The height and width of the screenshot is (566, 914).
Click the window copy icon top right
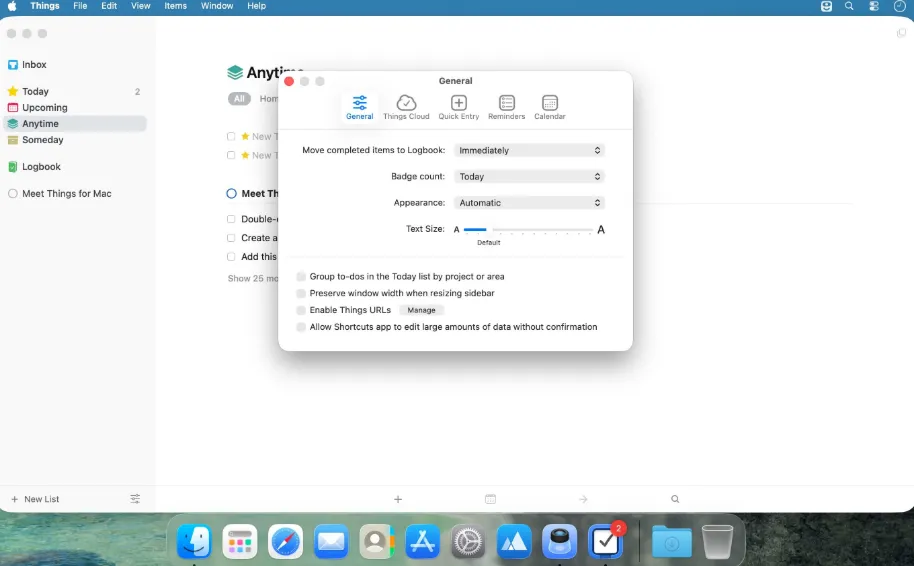(x=901, y=33)
